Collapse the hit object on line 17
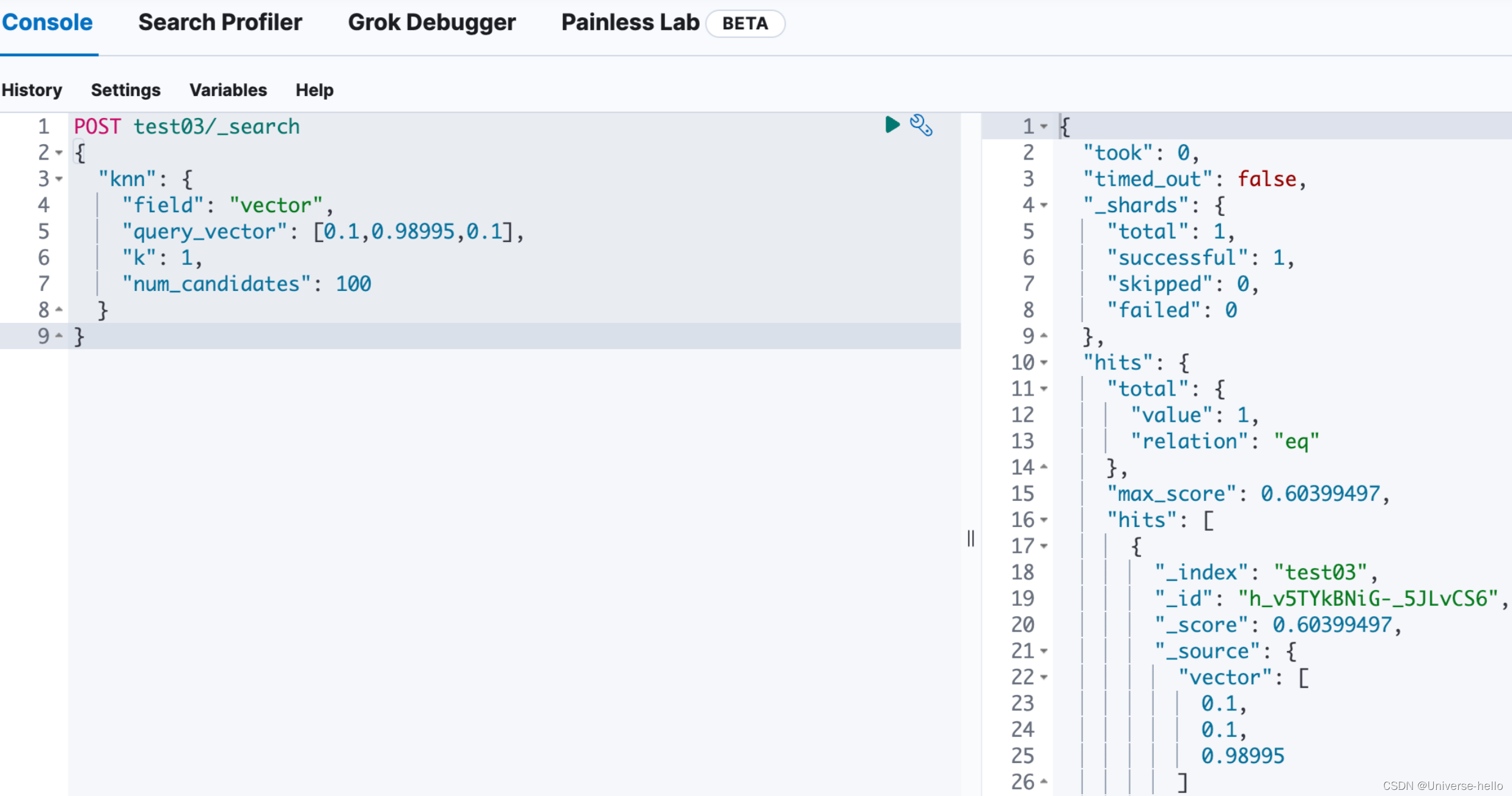 tap(1045, 545)
